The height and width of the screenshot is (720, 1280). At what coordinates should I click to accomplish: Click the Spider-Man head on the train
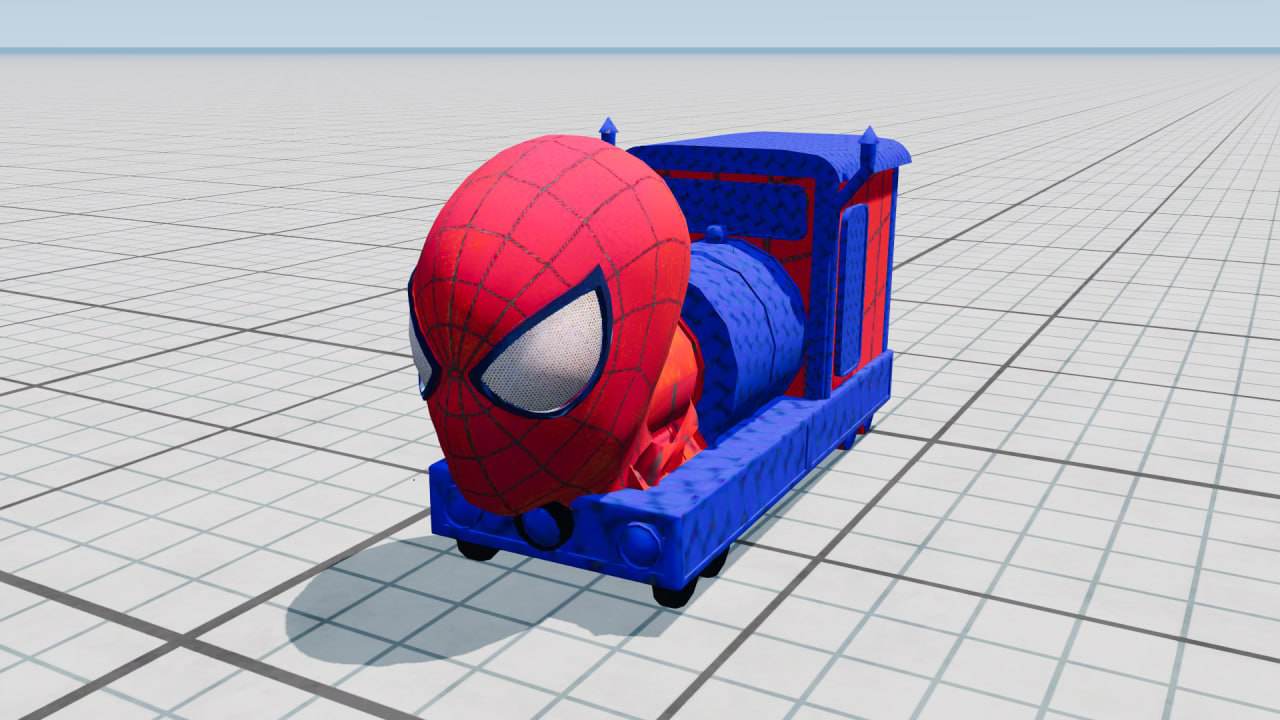(x=550, y=325)
